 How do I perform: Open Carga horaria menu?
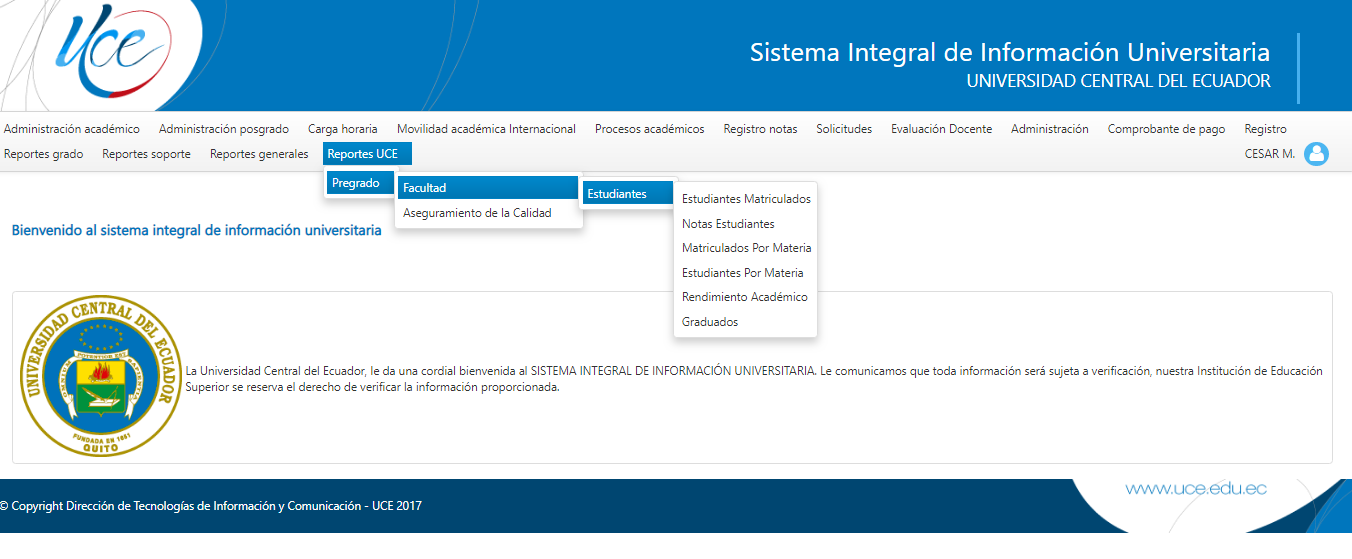point(343,129)
